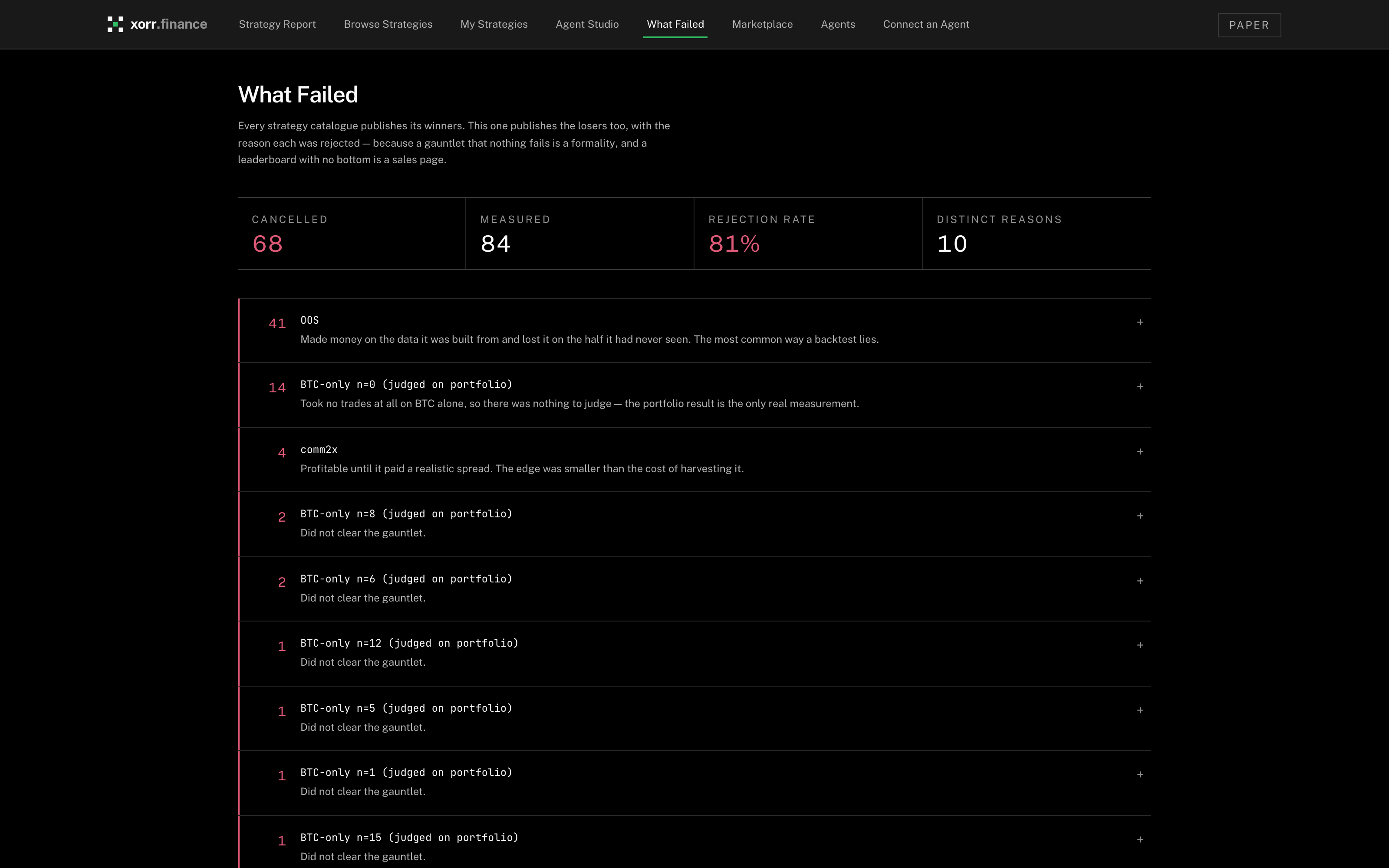Image resolution: width=1389 pixels, height=868 pixels.
Task: Open Connect an Agent
Action: 926,24
